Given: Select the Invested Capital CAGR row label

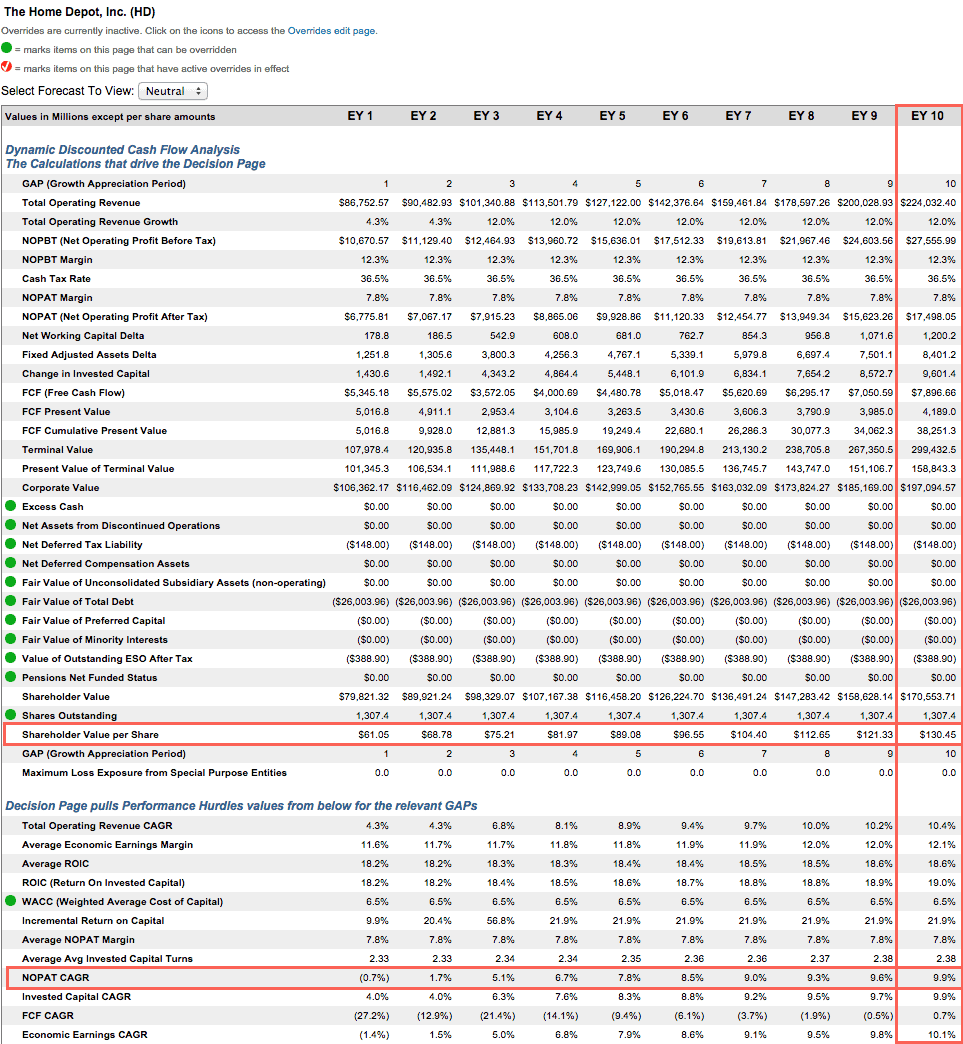Looking at the screenshot, I should point(77,997).
